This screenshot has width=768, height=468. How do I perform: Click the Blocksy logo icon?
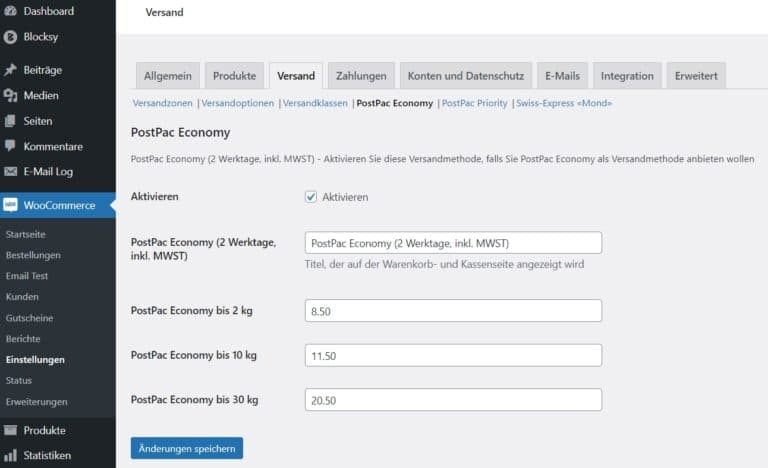coord(10,37)
